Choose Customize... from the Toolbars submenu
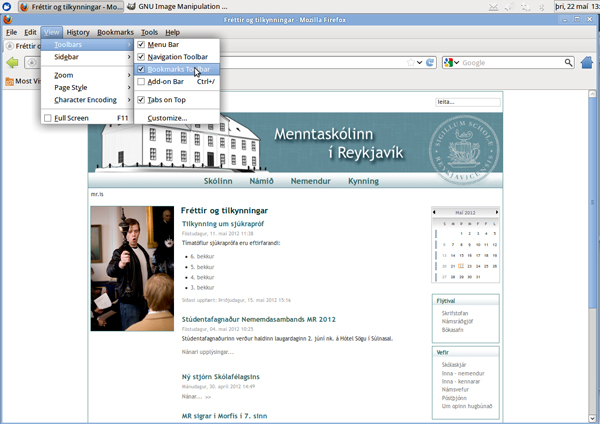The image size is (600, 424). [x=166, y=118]
